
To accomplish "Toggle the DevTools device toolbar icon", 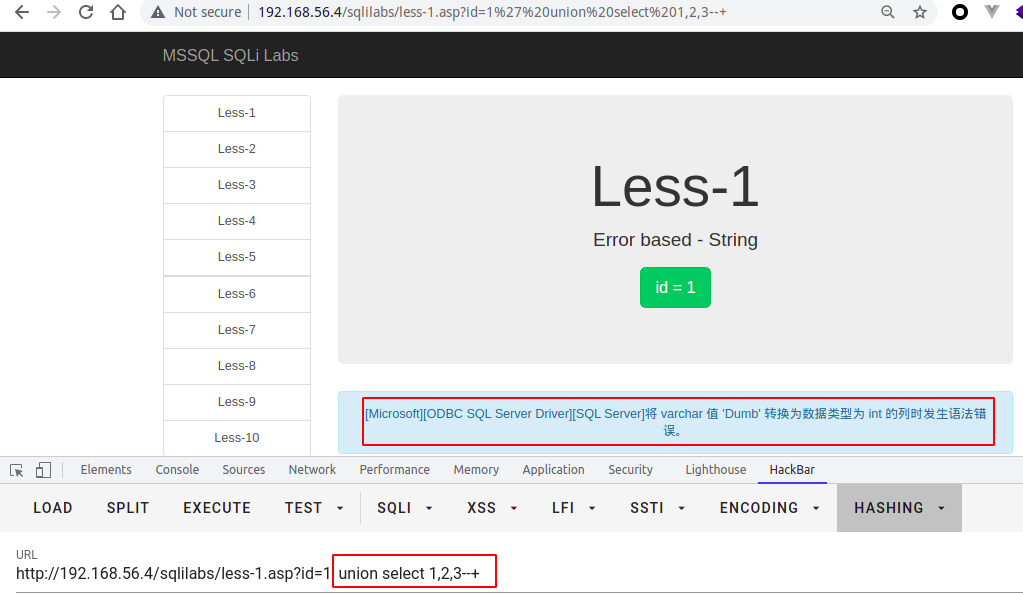I will pyautogui.click(x=43, y=470).
